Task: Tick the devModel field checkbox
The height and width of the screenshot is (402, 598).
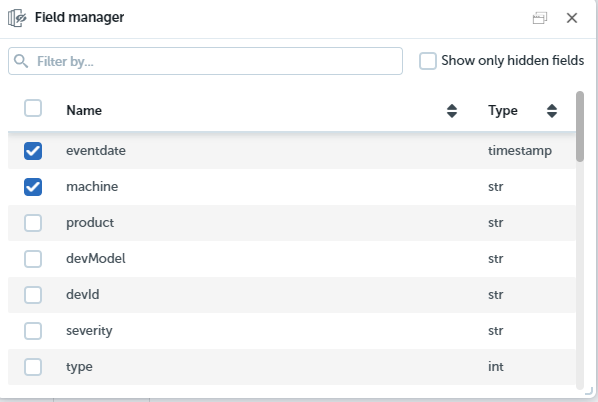Action: 33,259
